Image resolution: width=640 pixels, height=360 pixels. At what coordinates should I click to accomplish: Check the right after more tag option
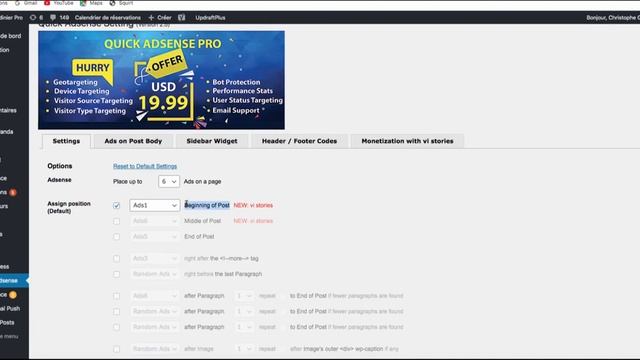116,258
